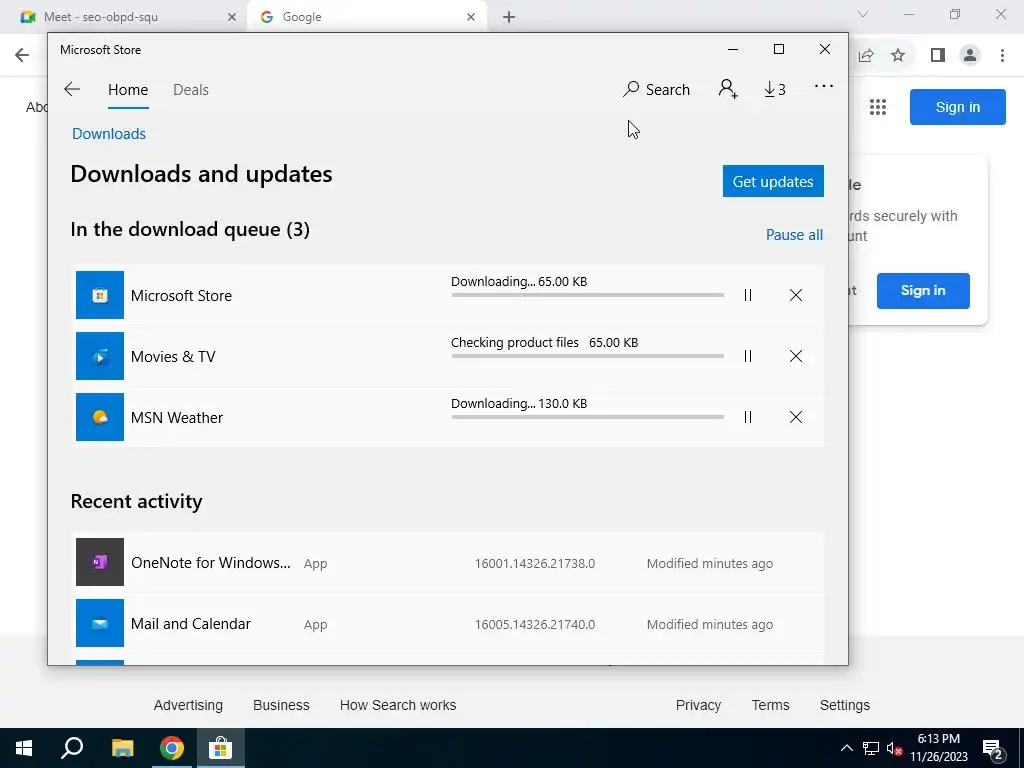Click the muted volume tray icon
1024x768 pixels.
pyautogui.click(x=894, y=748)
